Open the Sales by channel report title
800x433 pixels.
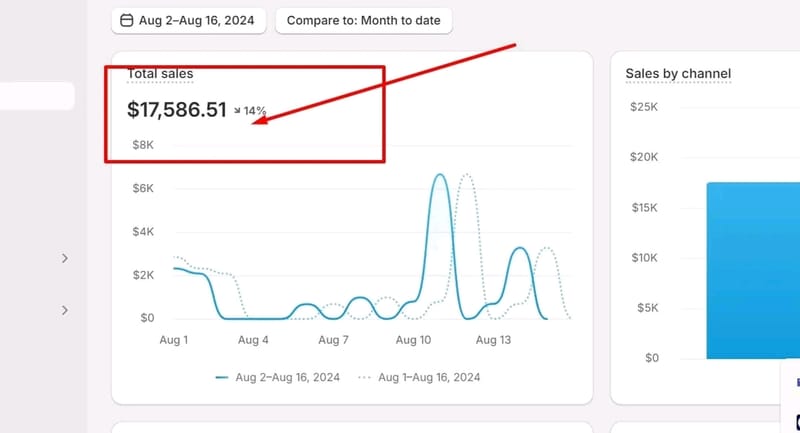[678, 74]
